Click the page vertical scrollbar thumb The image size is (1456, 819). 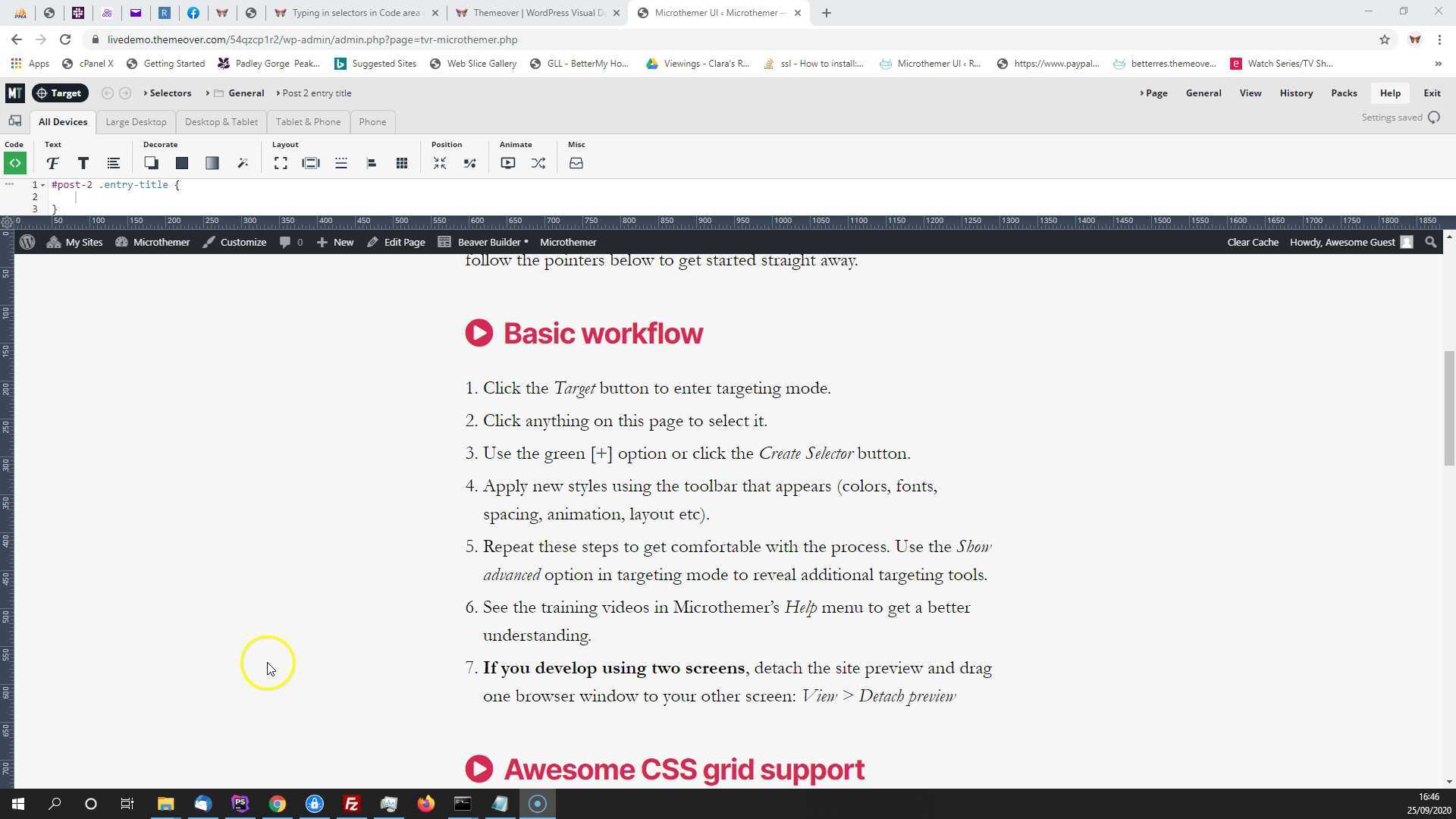pos(1449,409)
